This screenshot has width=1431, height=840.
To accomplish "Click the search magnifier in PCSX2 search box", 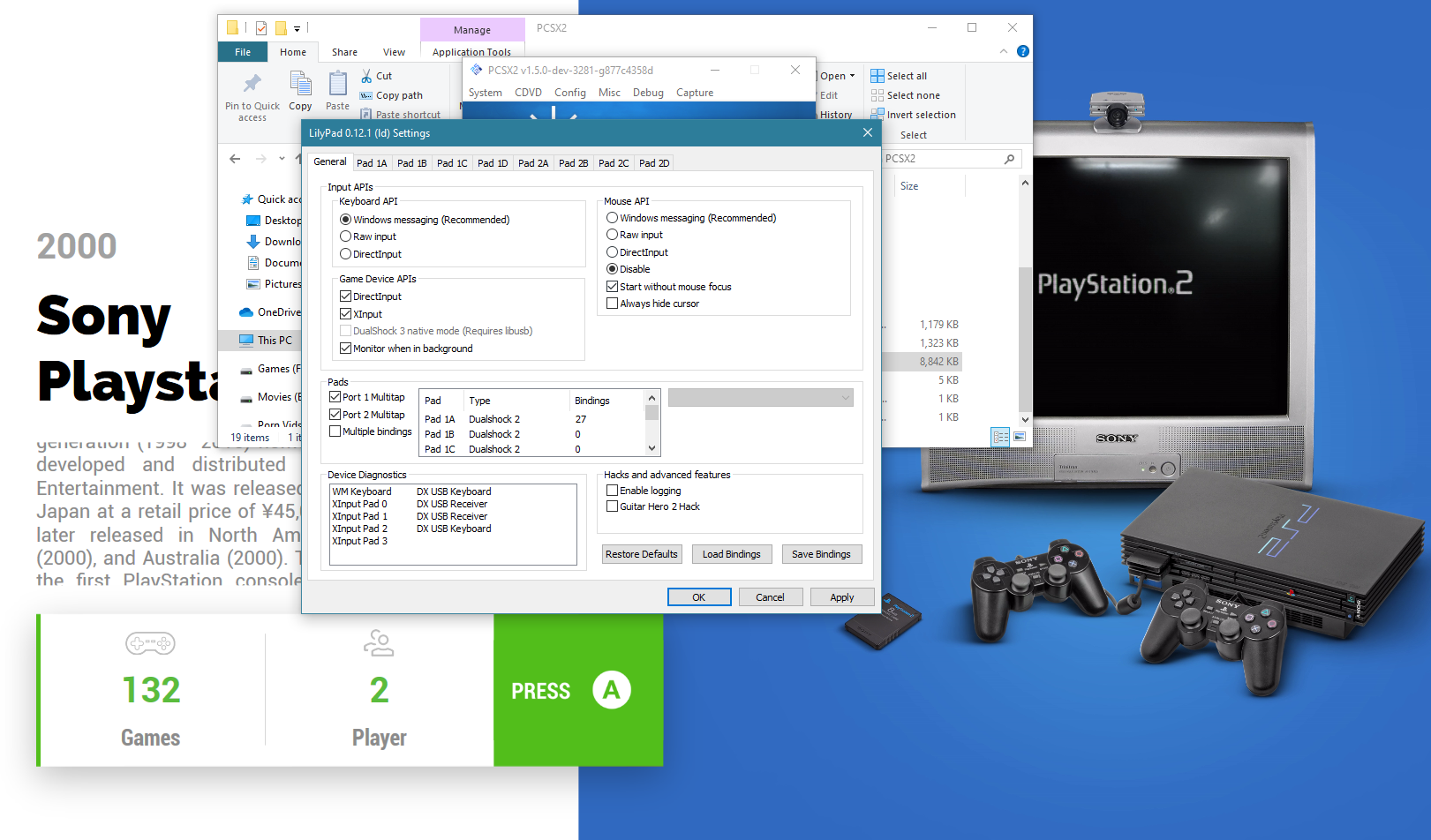I will (x=1009, y=159).
